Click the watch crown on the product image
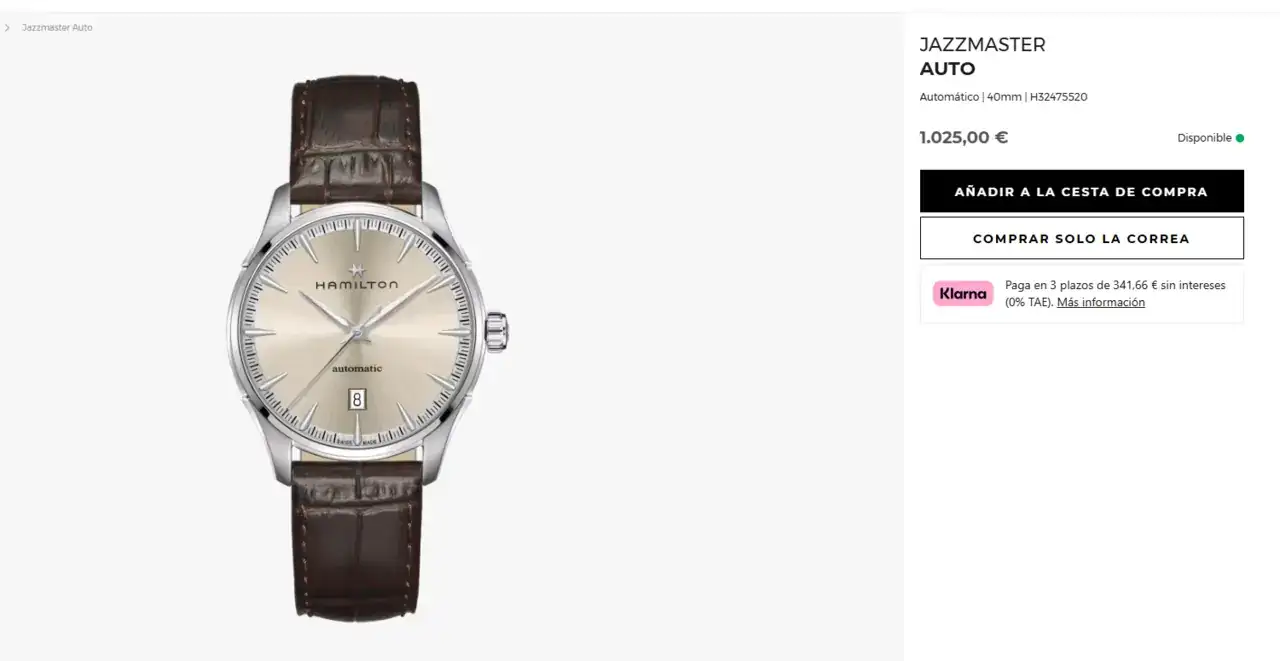1280x661 pixels. [497, 331]
